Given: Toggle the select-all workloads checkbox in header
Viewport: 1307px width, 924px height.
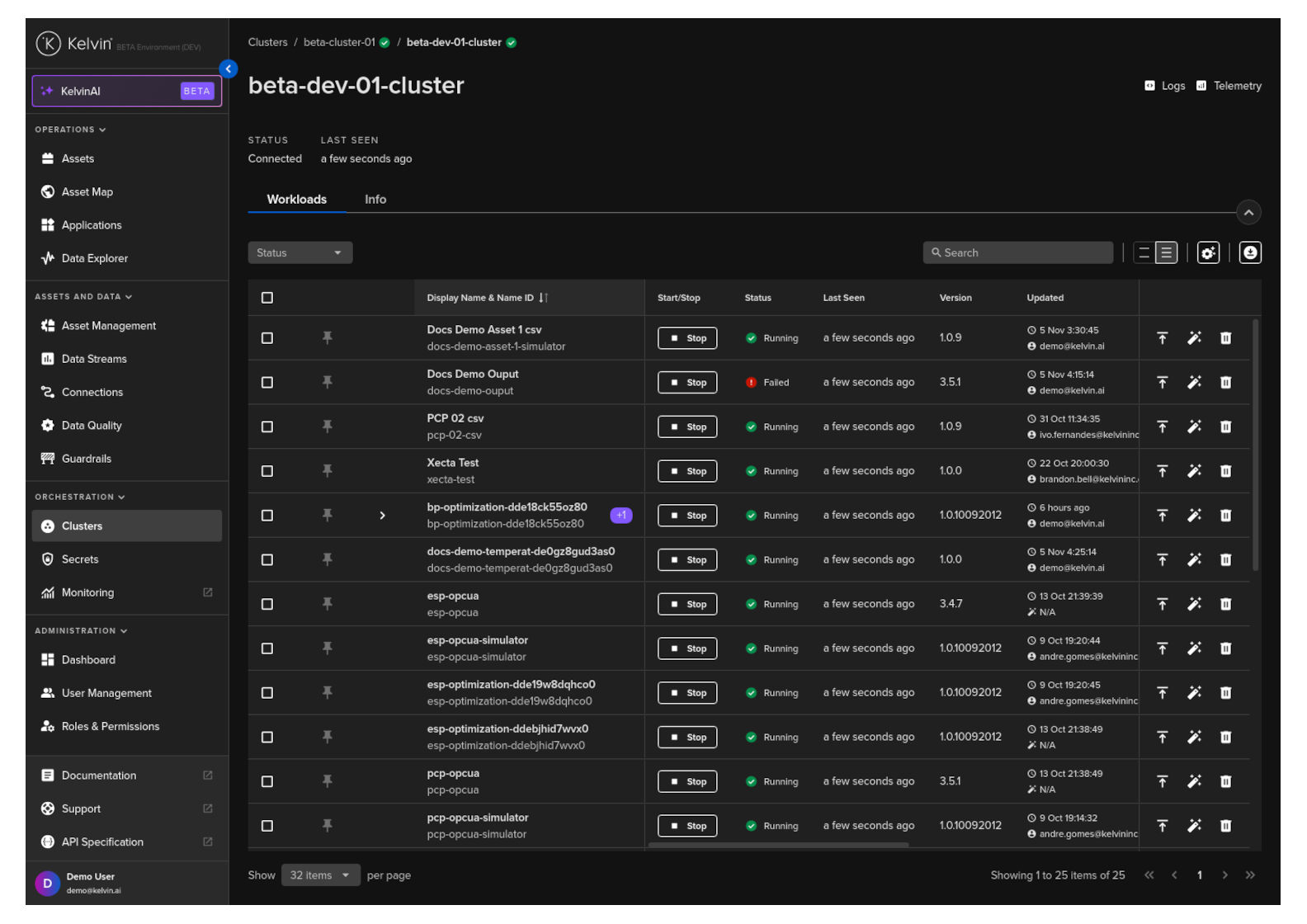Looking at the screenshot, I should click(267, 298).
